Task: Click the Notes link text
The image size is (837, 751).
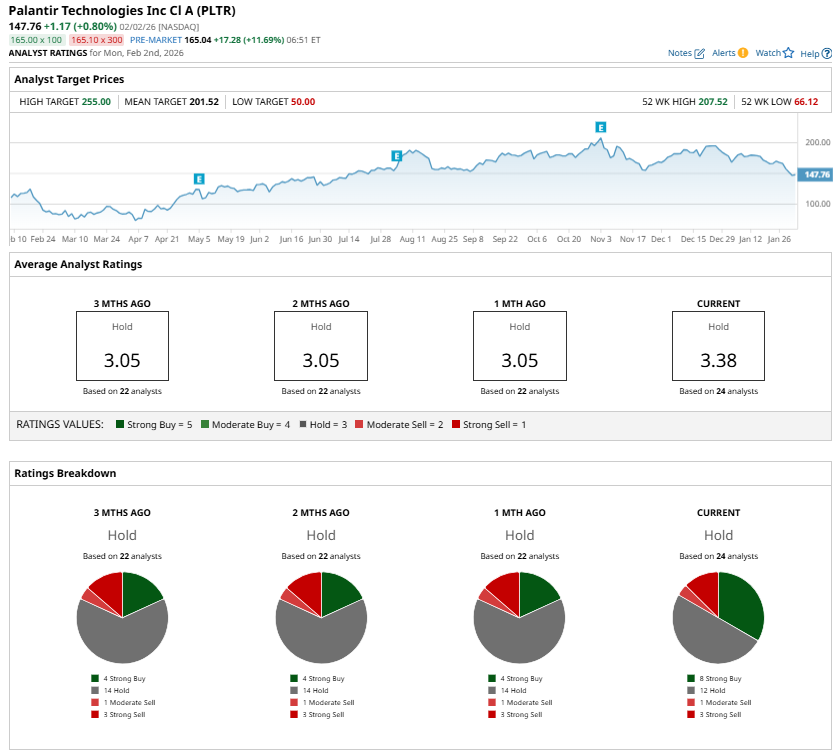Action: tap(679, 53)
